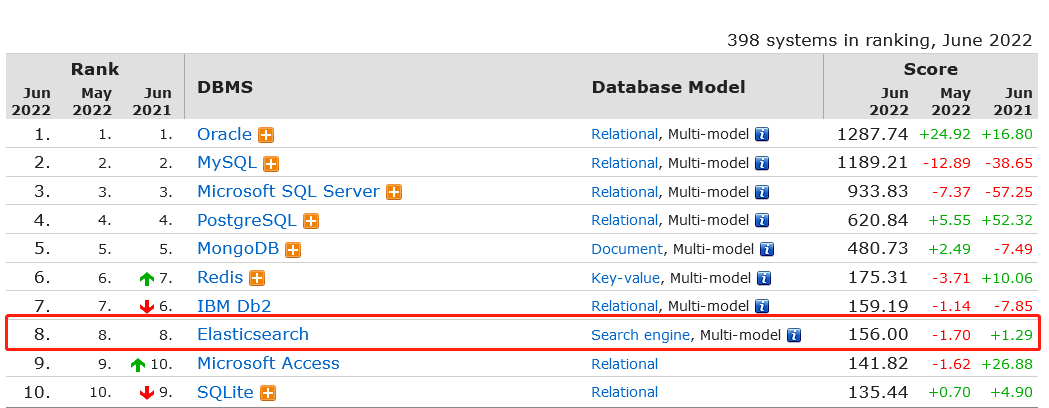Click Relational link in PostgreSQL row
Screen dimensions: 1049x408
click(x=625, y=220)
